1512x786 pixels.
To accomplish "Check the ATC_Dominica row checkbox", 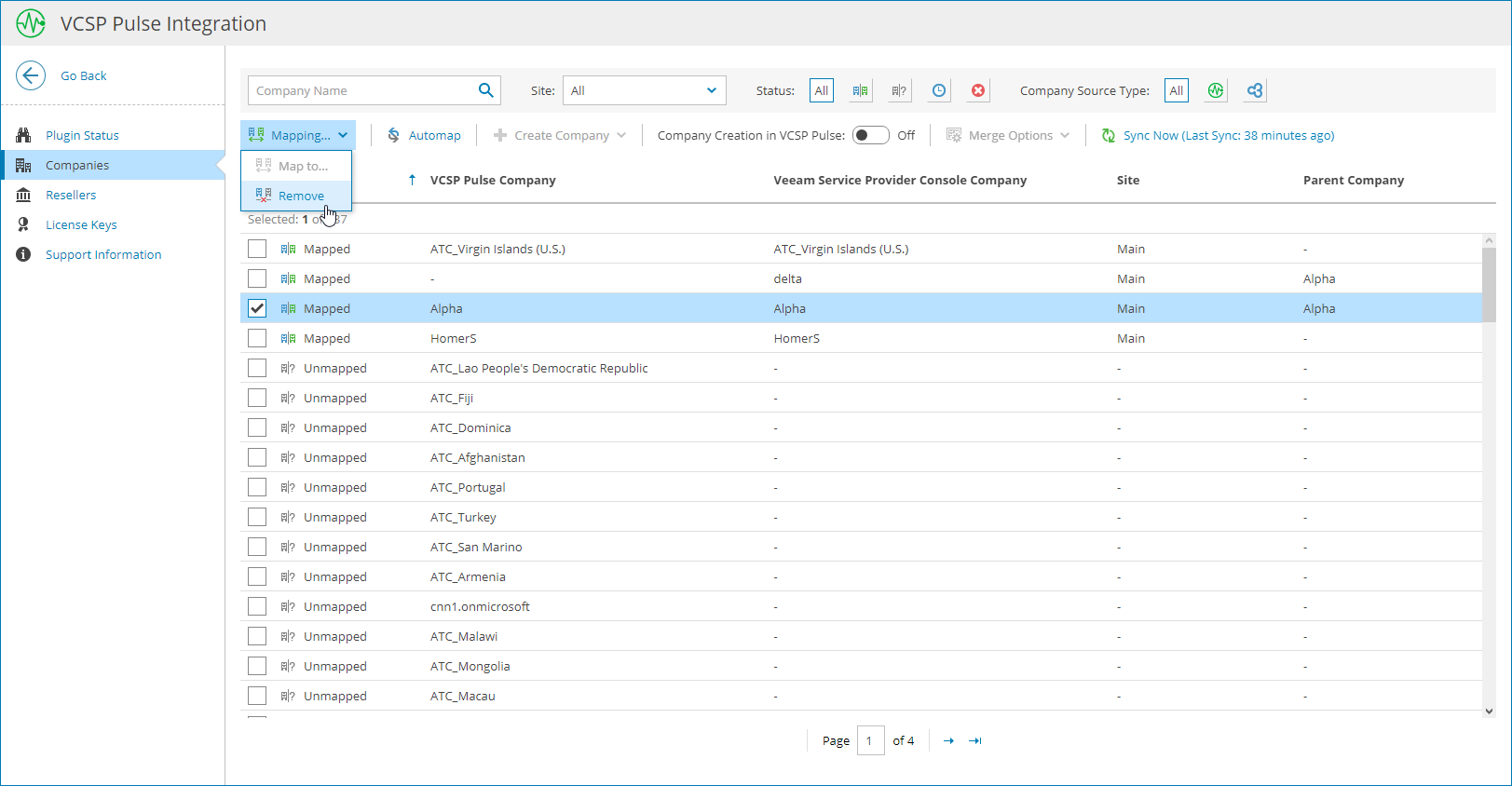I will [x=257, y=427].
